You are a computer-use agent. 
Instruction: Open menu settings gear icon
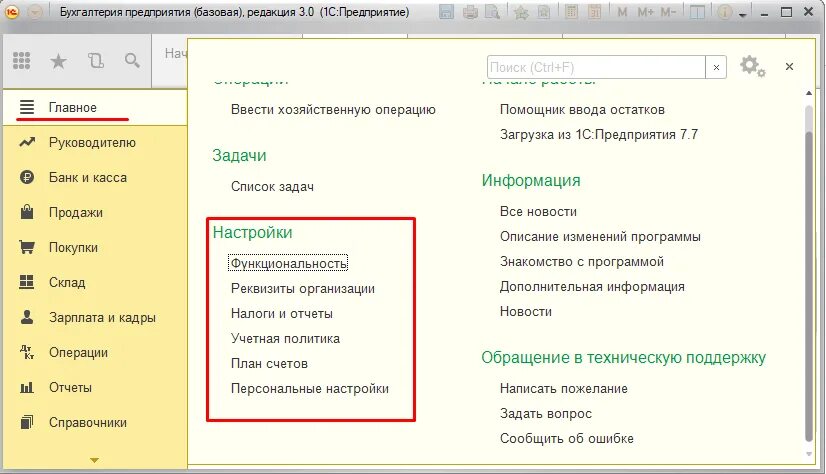point(752,66)
